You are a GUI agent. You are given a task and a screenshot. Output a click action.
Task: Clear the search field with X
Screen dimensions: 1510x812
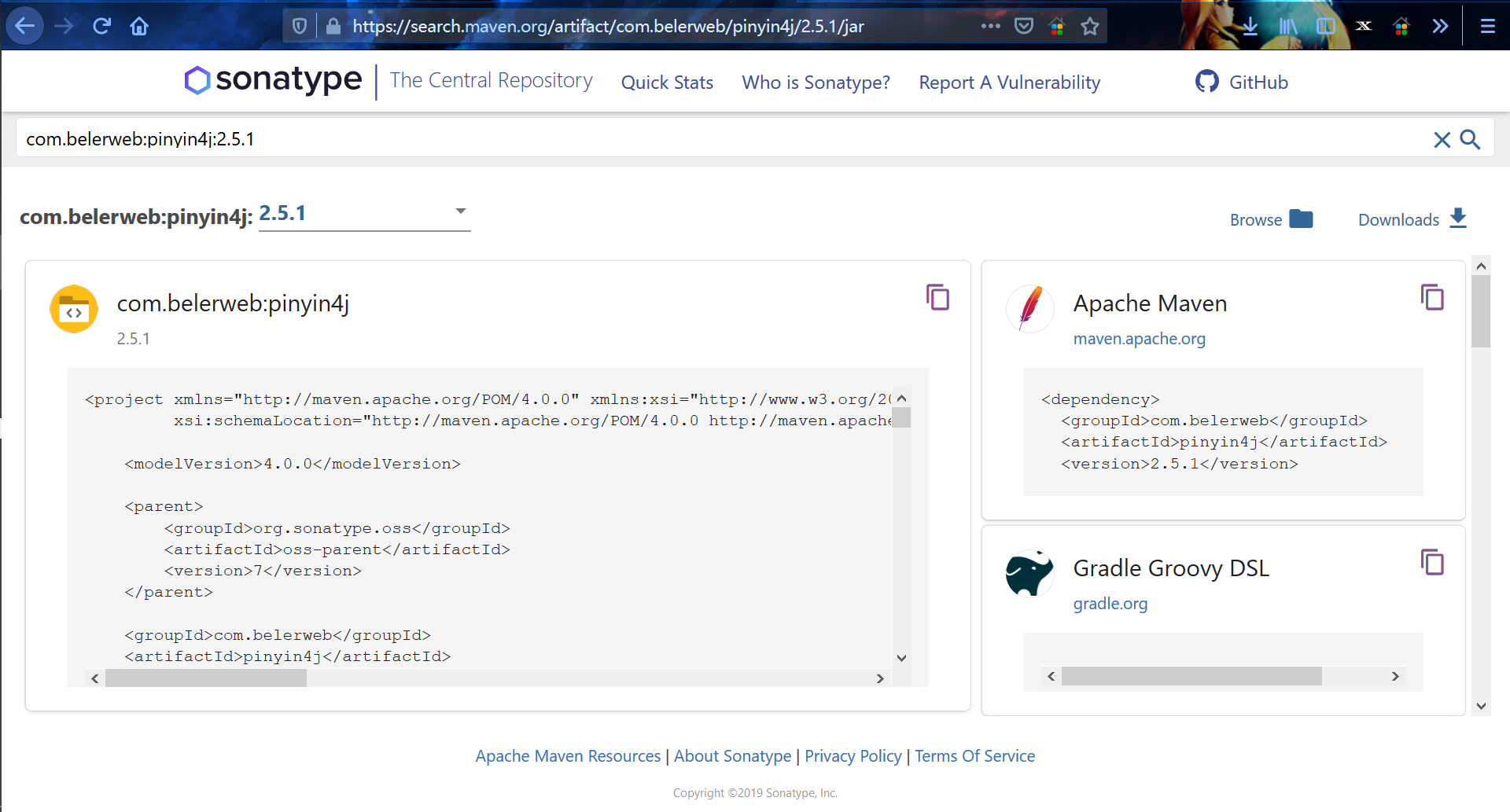tap(1442, 140)
